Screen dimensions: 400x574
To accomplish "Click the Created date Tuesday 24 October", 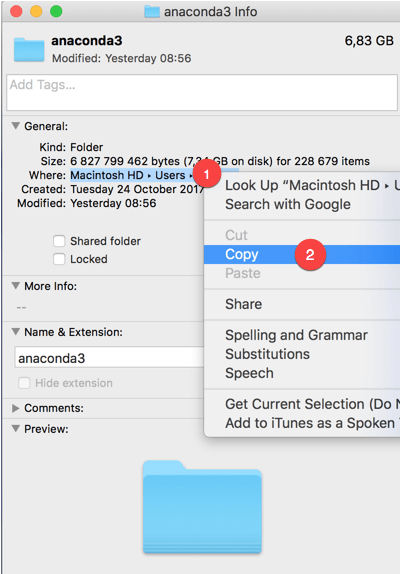I will pyautogui.click(x=137, y=189).
